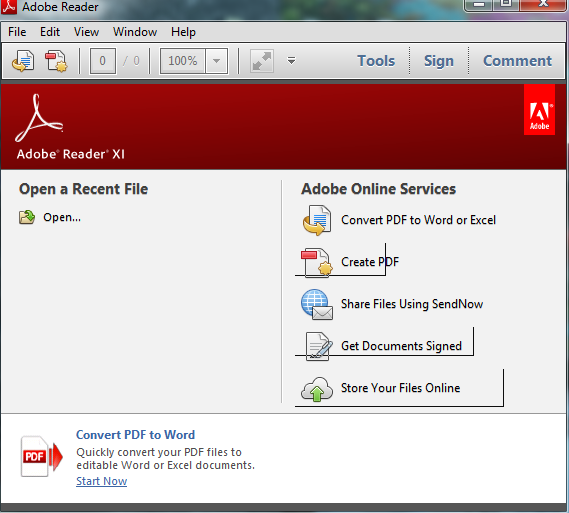The height and width of the screenshot is (513, 569).
Task: Open the File menu
Action: 17,32
